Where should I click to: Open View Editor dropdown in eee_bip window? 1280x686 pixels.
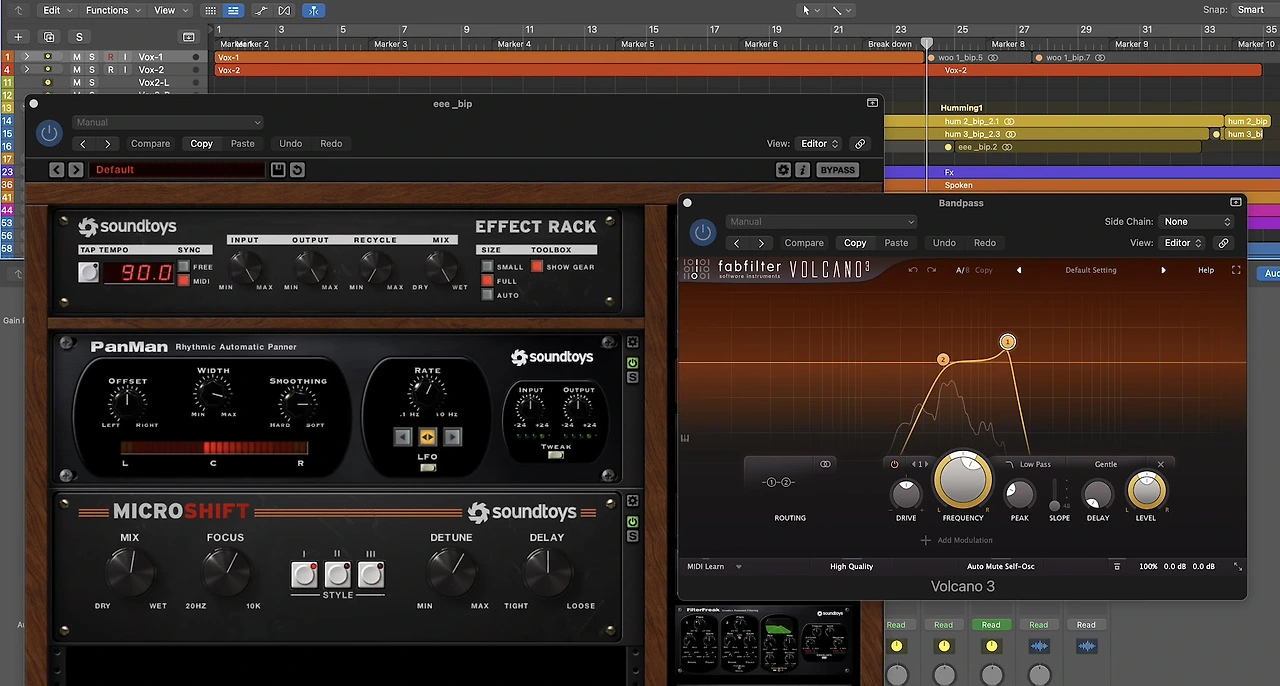pos(819,144)
